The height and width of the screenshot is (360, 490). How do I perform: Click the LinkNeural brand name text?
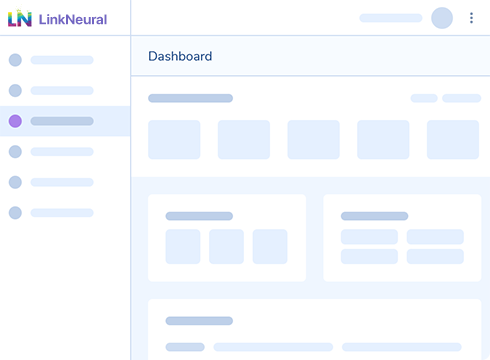(x=73, y=19)
